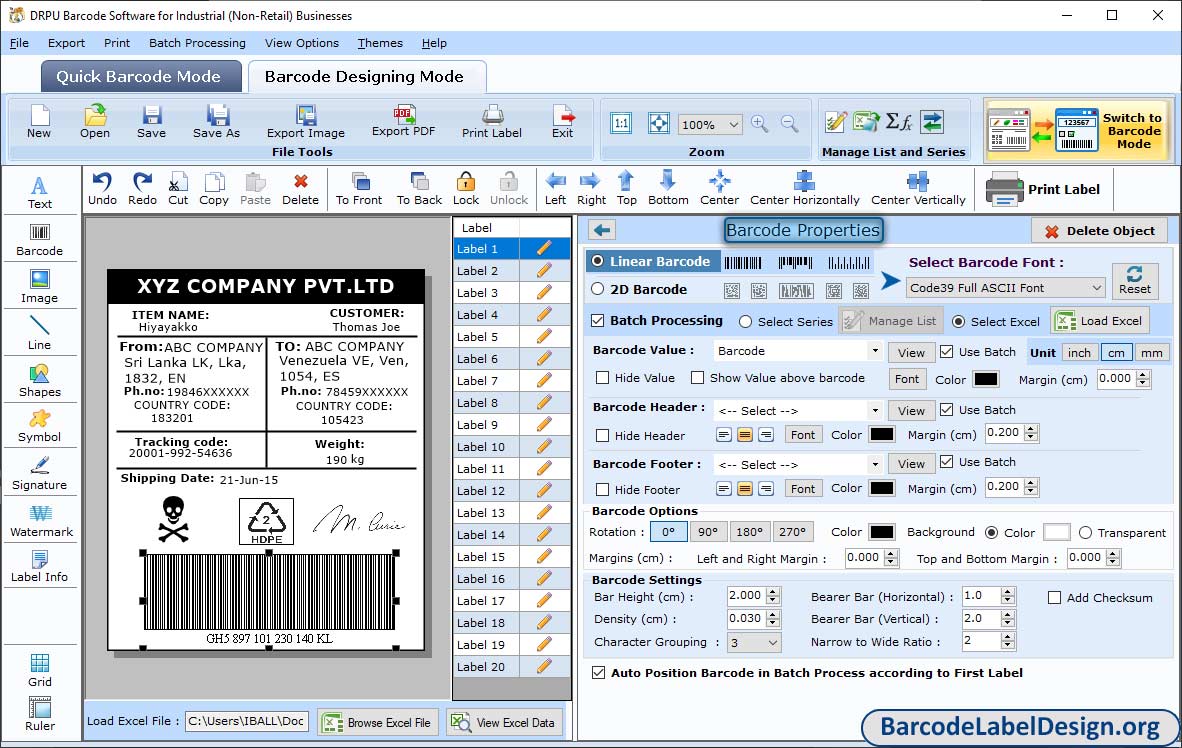Select the Symbol tool
Viewport: 1182px width, 748px height.
tap(39, 426)
